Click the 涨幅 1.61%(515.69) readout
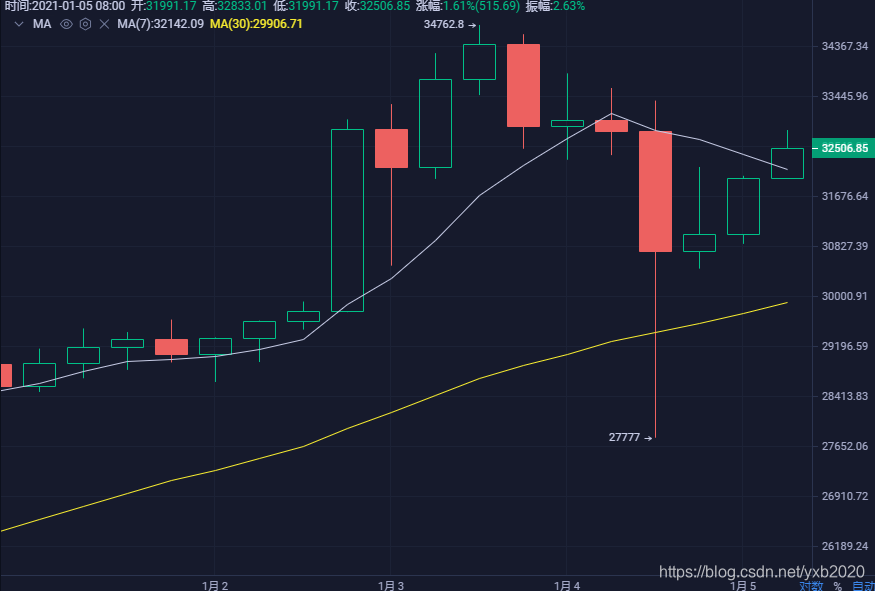875x591 pixels. tap(468, 6)
